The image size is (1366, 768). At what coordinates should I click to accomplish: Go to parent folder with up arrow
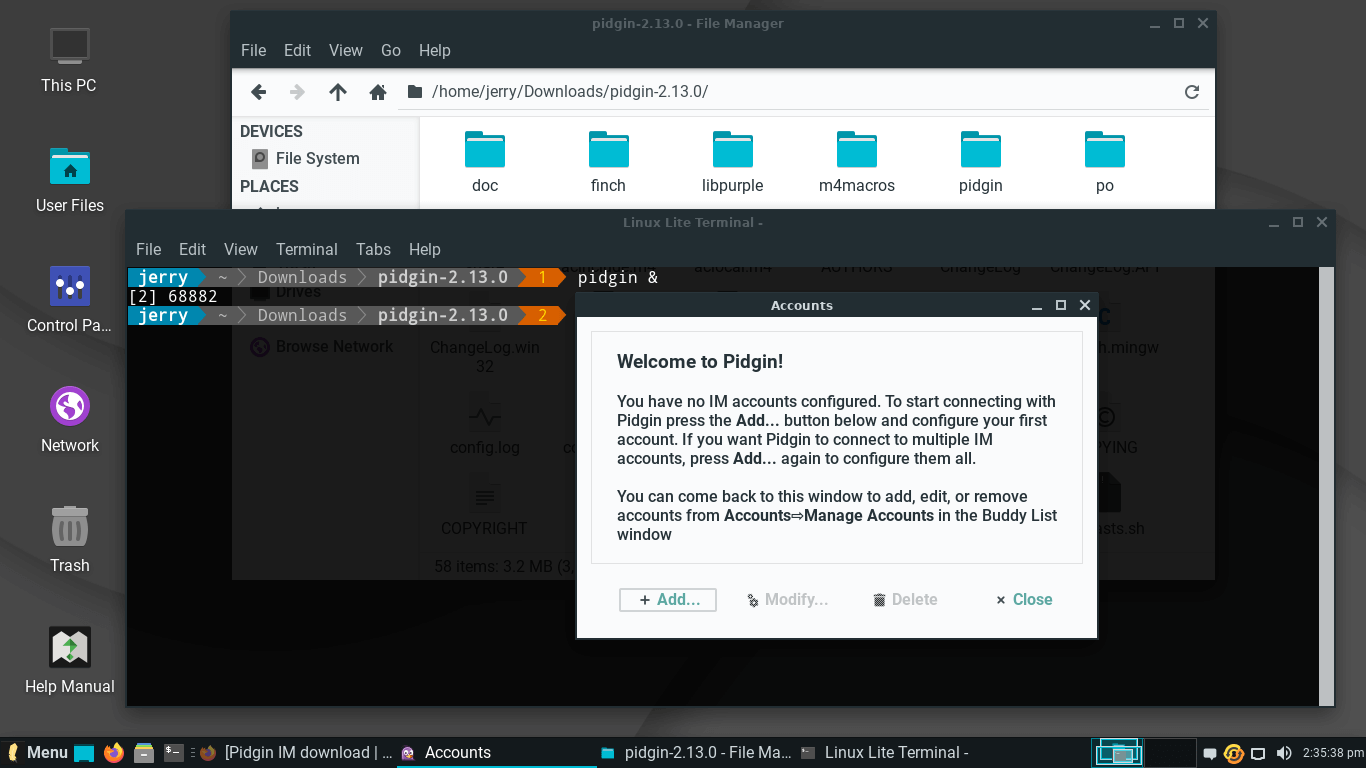[338, 92]
